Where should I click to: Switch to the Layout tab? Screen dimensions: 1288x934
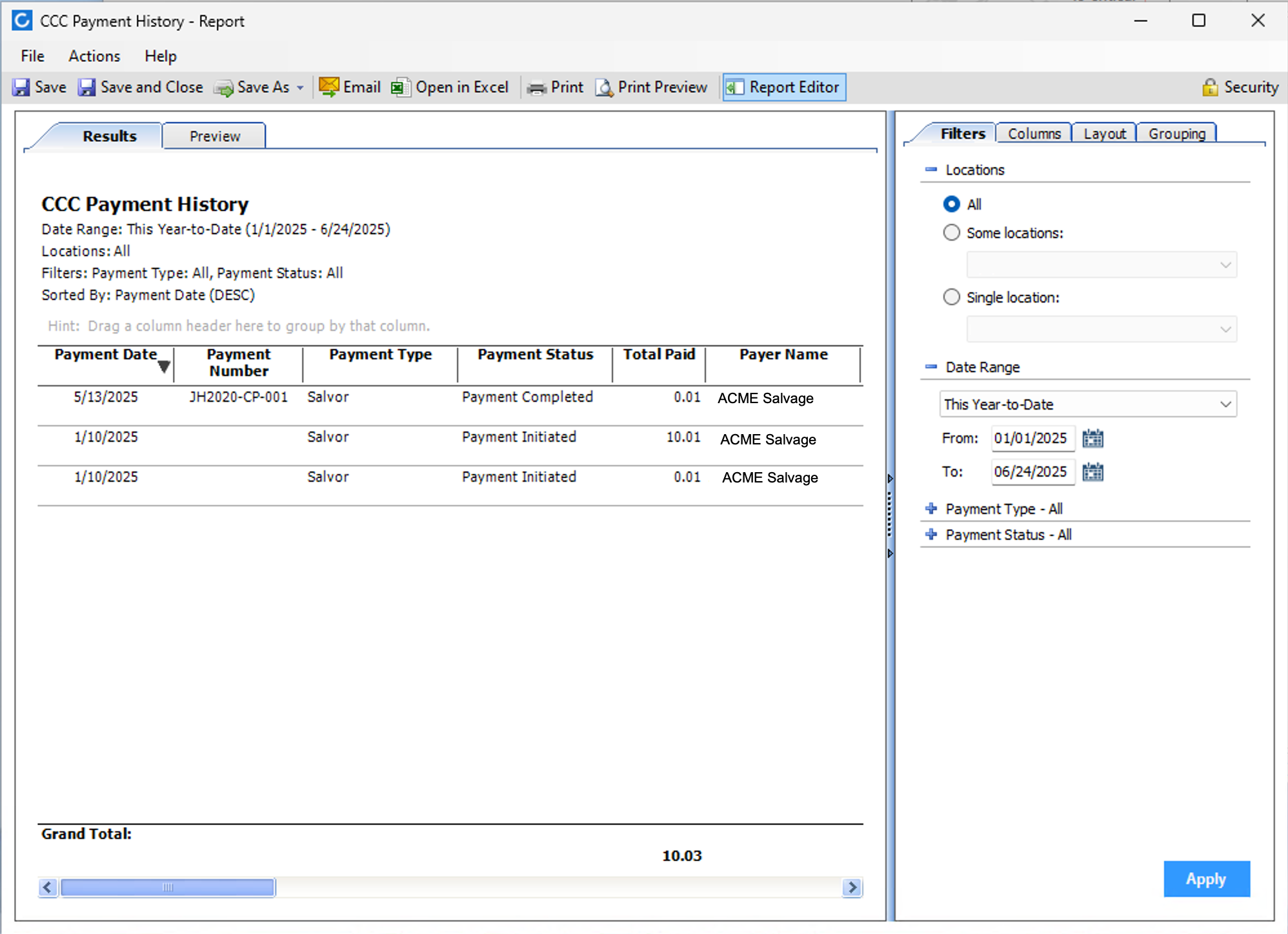click(x=1104, y=134)
